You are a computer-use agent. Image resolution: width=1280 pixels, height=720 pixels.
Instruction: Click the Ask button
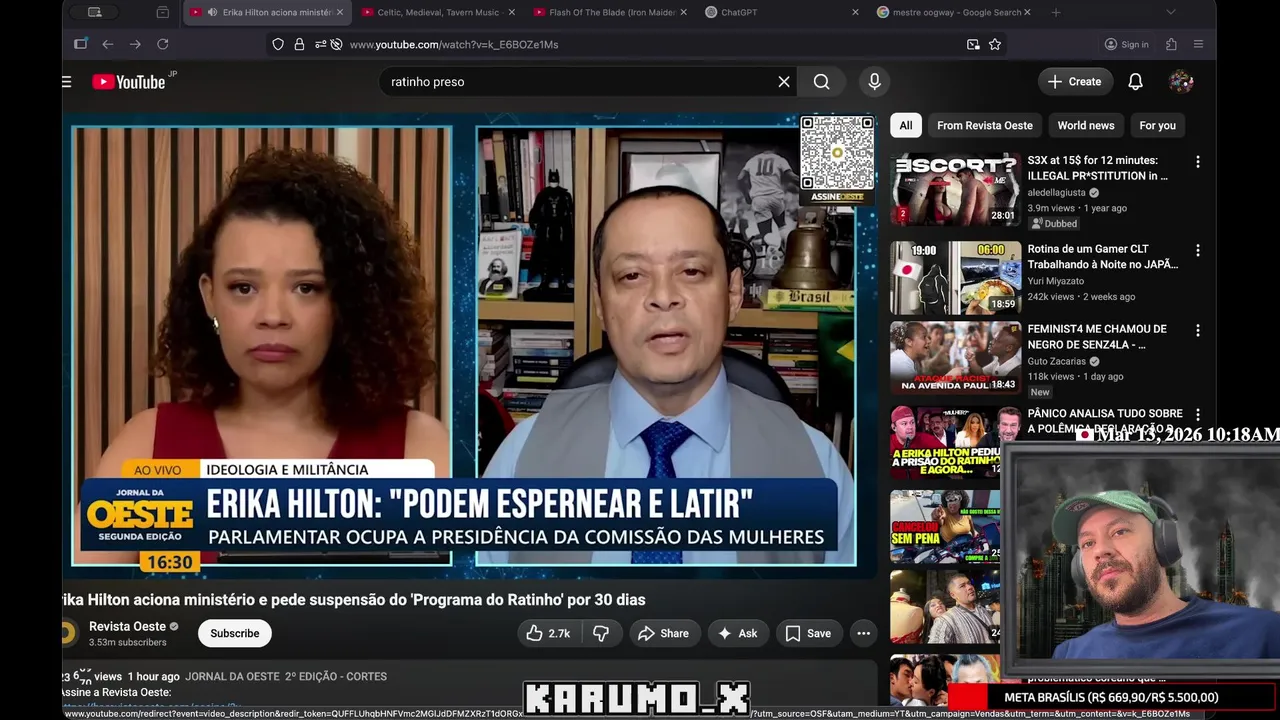pos(737,633)
